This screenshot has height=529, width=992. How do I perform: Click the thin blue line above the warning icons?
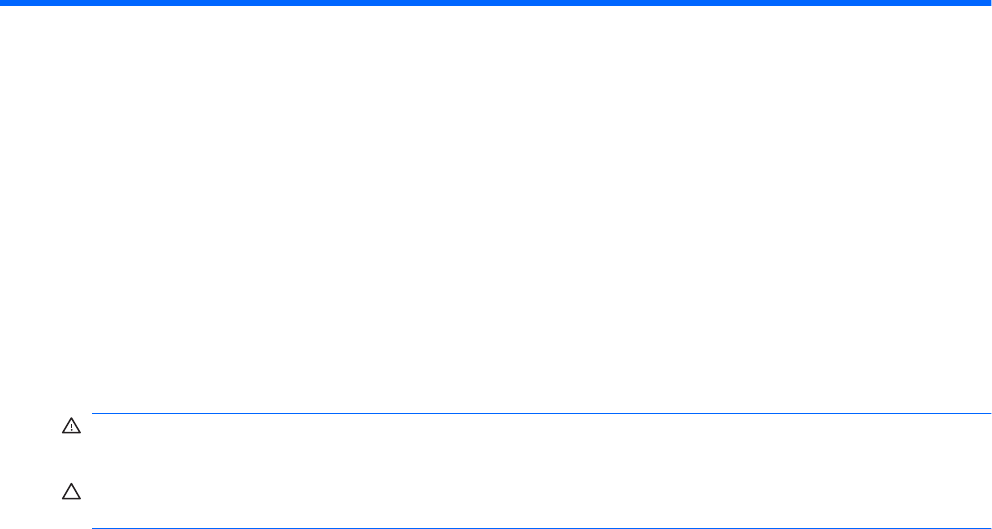[542, 414]
